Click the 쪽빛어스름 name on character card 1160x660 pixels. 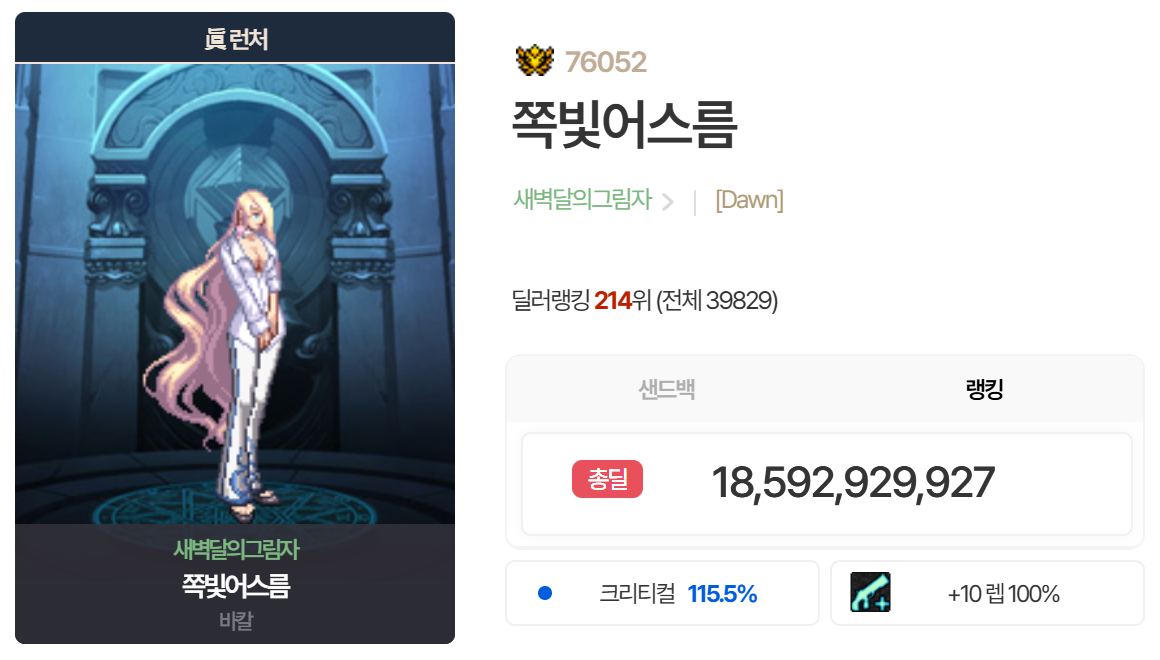pyautogui.click(x=236, y=586)
